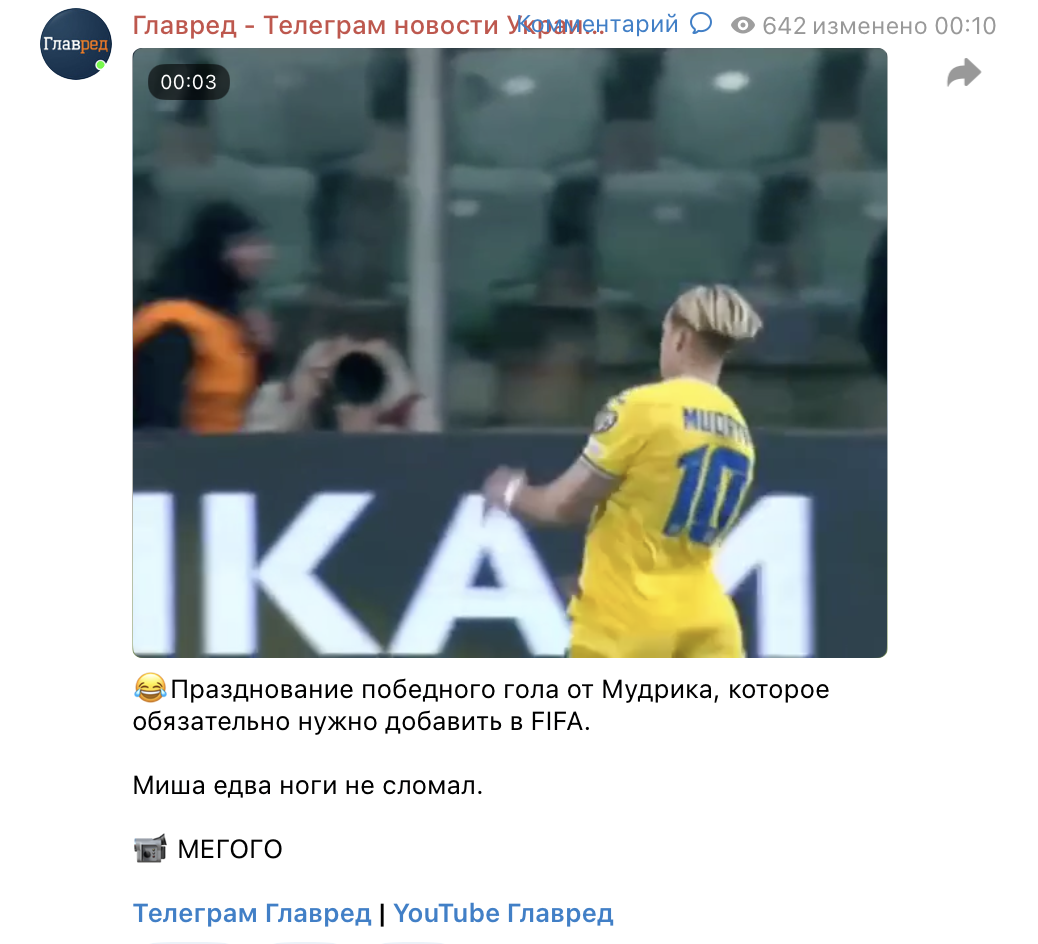This screenshot has width=1038, height=944.
Task: Click the МЕГОГО source text
Action: [x=230, y=849]
